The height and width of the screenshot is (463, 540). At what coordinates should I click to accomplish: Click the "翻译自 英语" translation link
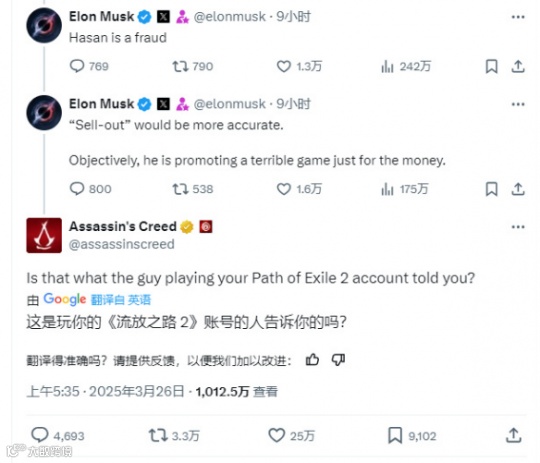[x=121, y=300]
